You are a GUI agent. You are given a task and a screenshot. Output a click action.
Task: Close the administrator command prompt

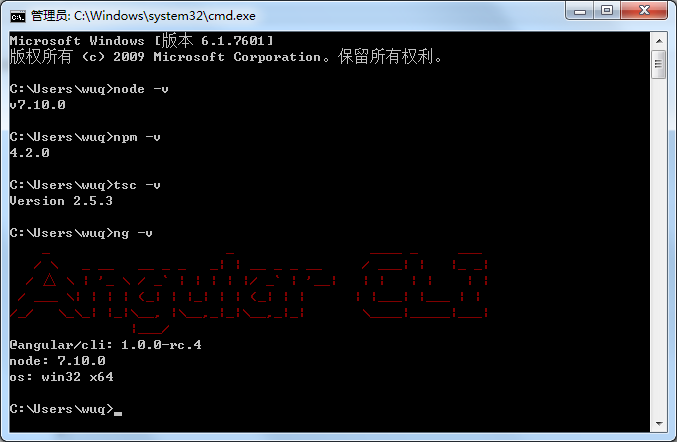pos(644,11)
